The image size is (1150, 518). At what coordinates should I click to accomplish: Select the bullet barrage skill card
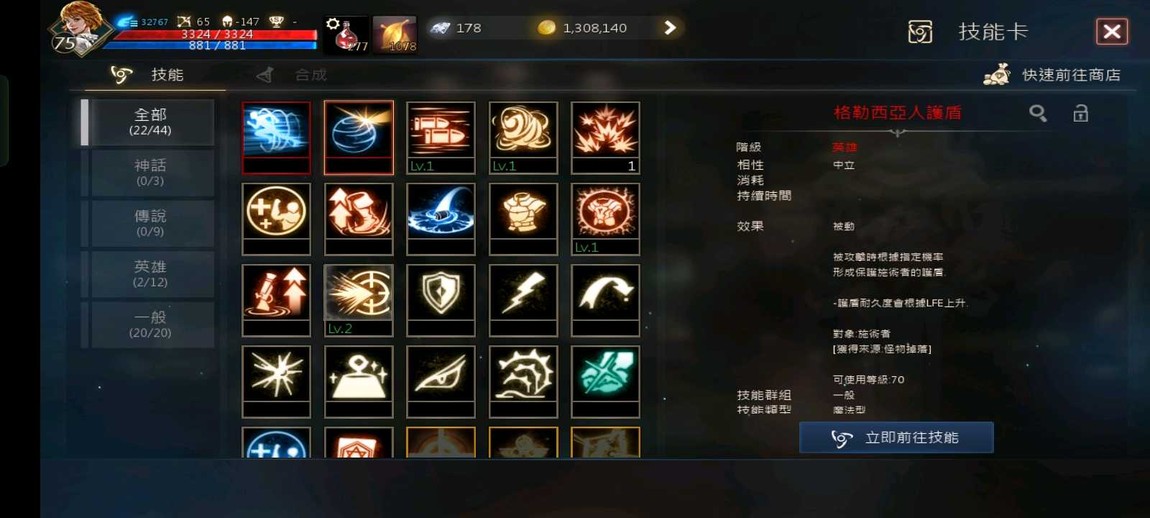pos(441,137)
